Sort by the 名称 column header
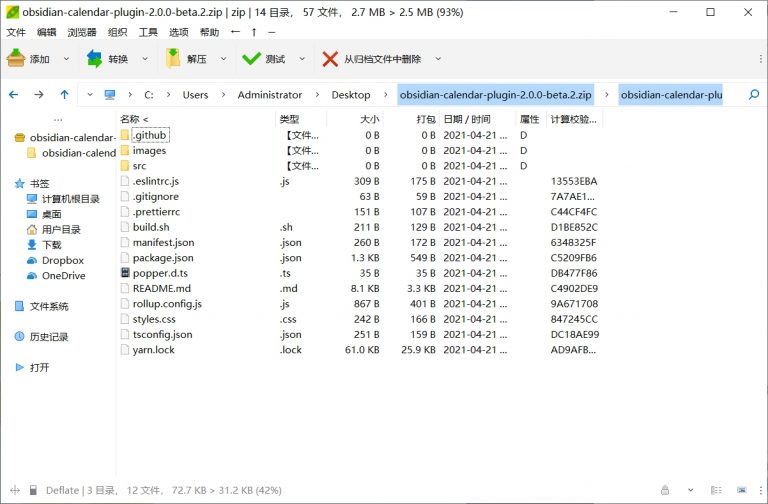 (134, 119)
